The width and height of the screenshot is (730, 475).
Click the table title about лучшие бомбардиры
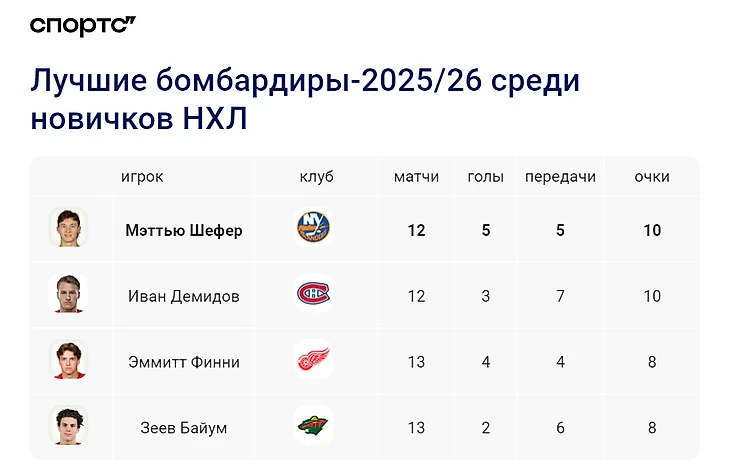pos(305,99)
